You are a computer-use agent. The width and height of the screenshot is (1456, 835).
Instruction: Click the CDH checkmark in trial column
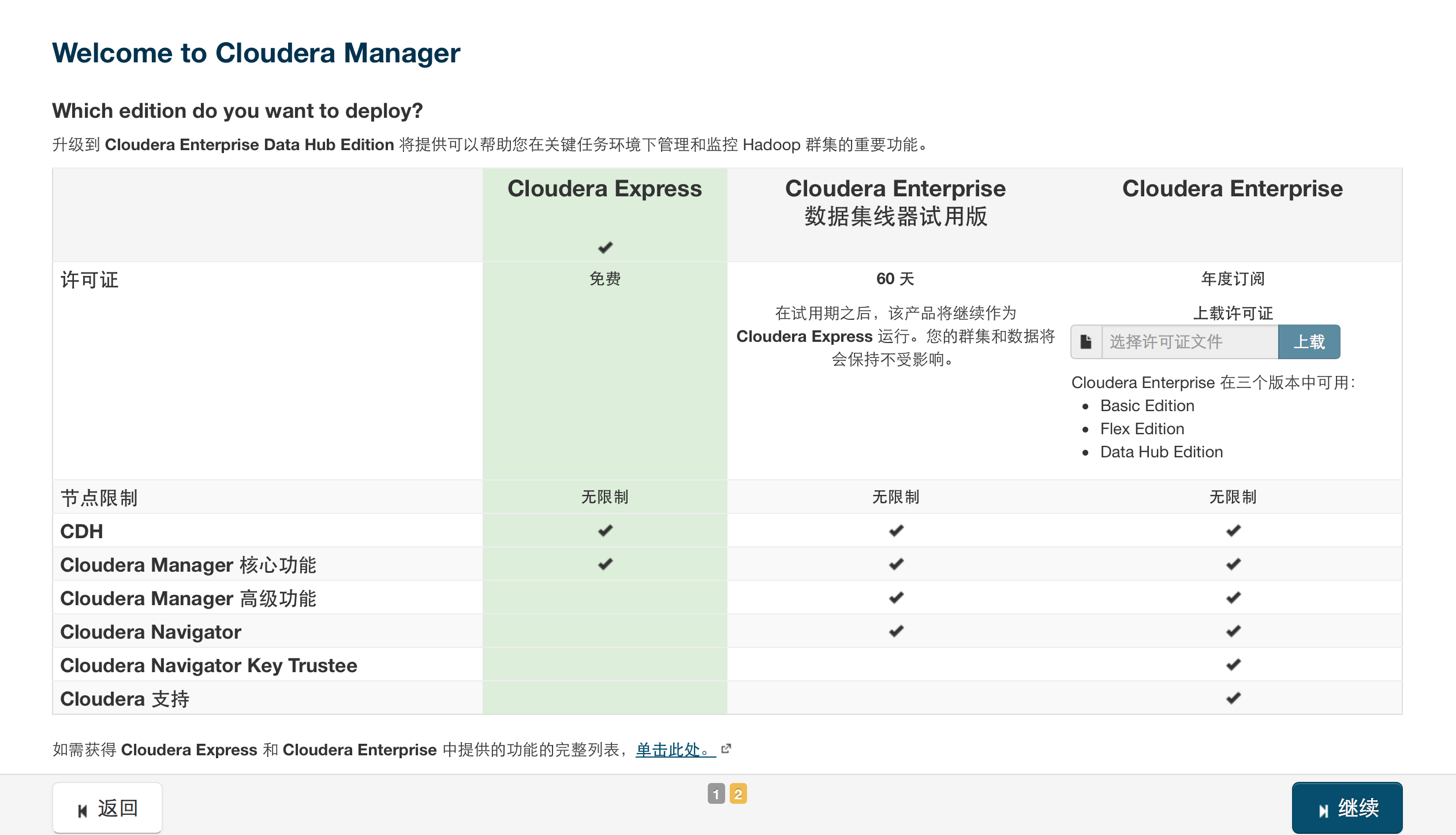896,531
